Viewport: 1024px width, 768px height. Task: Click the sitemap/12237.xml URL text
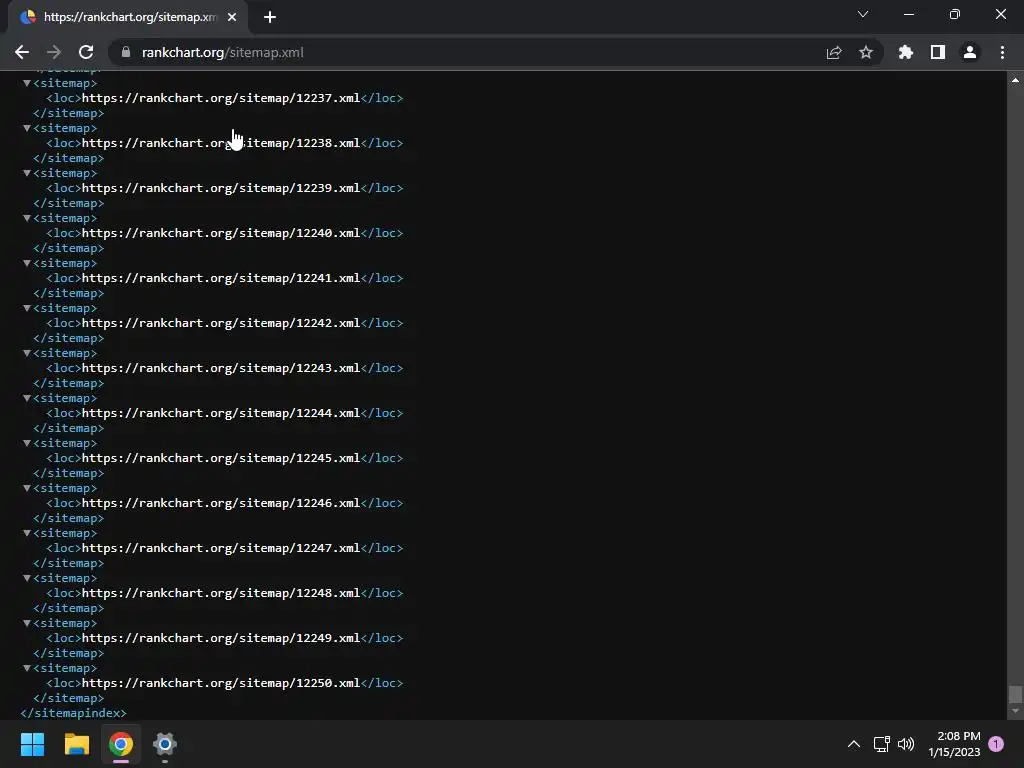(x=221, y=98)
